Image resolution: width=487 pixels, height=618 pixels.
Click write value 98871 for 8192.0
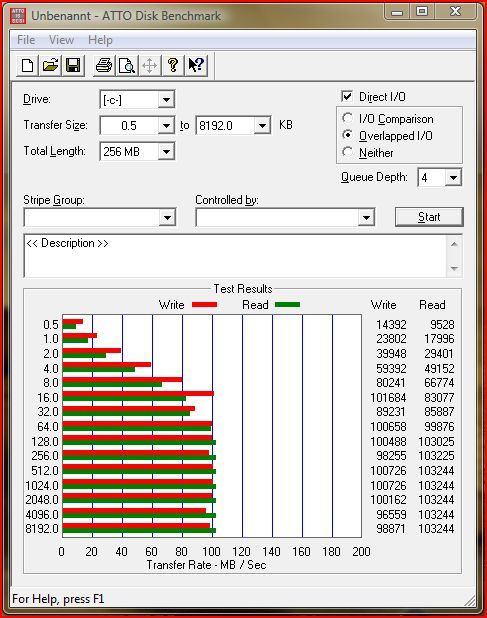(391, 529)
